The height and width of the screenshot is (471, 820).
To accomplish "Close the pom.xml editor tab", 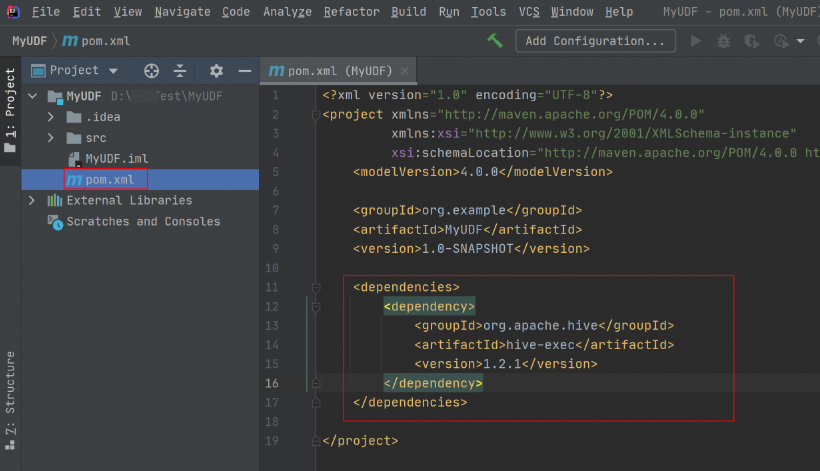I will (x=405, y=71).
